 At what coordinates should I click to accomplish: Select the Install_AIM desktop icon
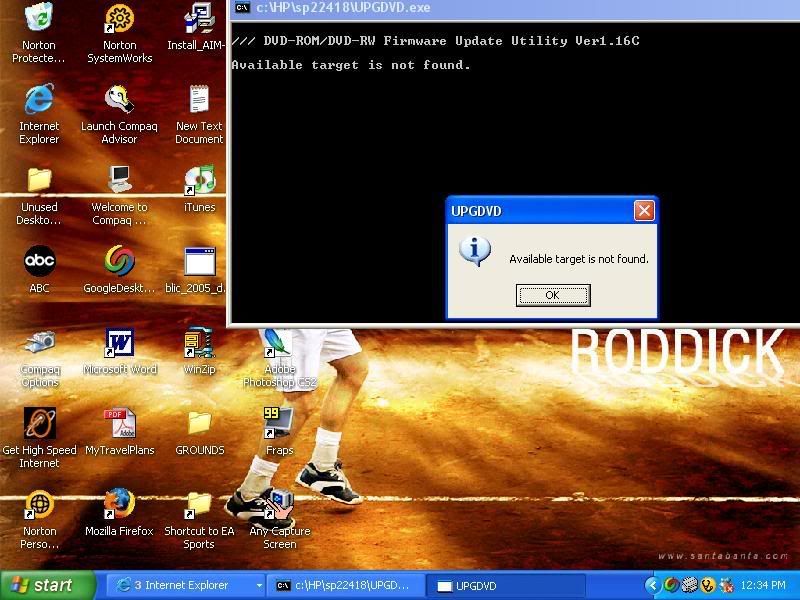pyautogui.click(x=197, y=28)
